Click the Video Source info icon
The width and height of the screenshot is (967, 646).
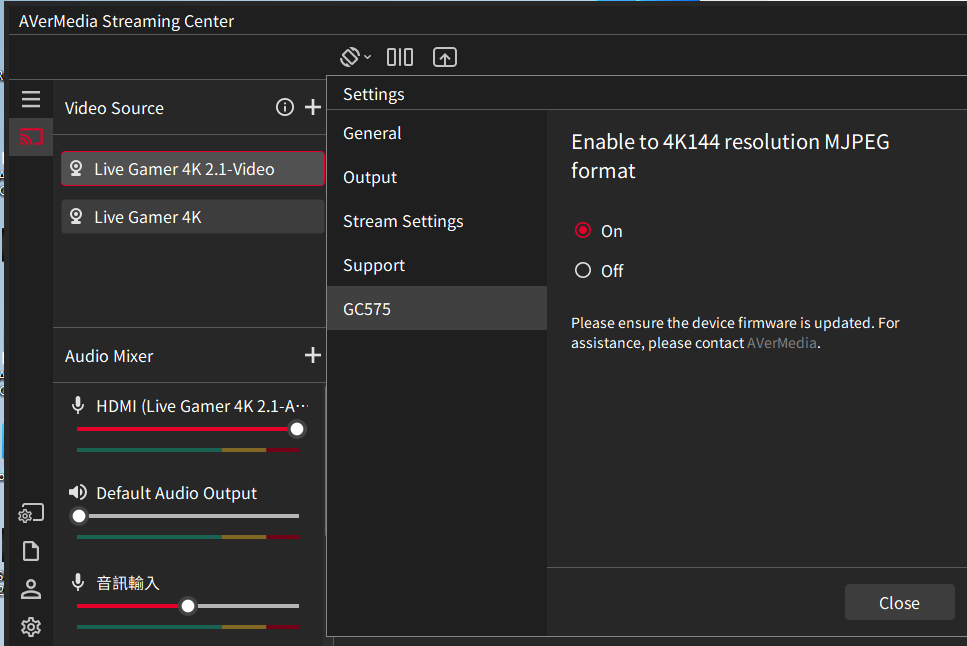[285, 107]
